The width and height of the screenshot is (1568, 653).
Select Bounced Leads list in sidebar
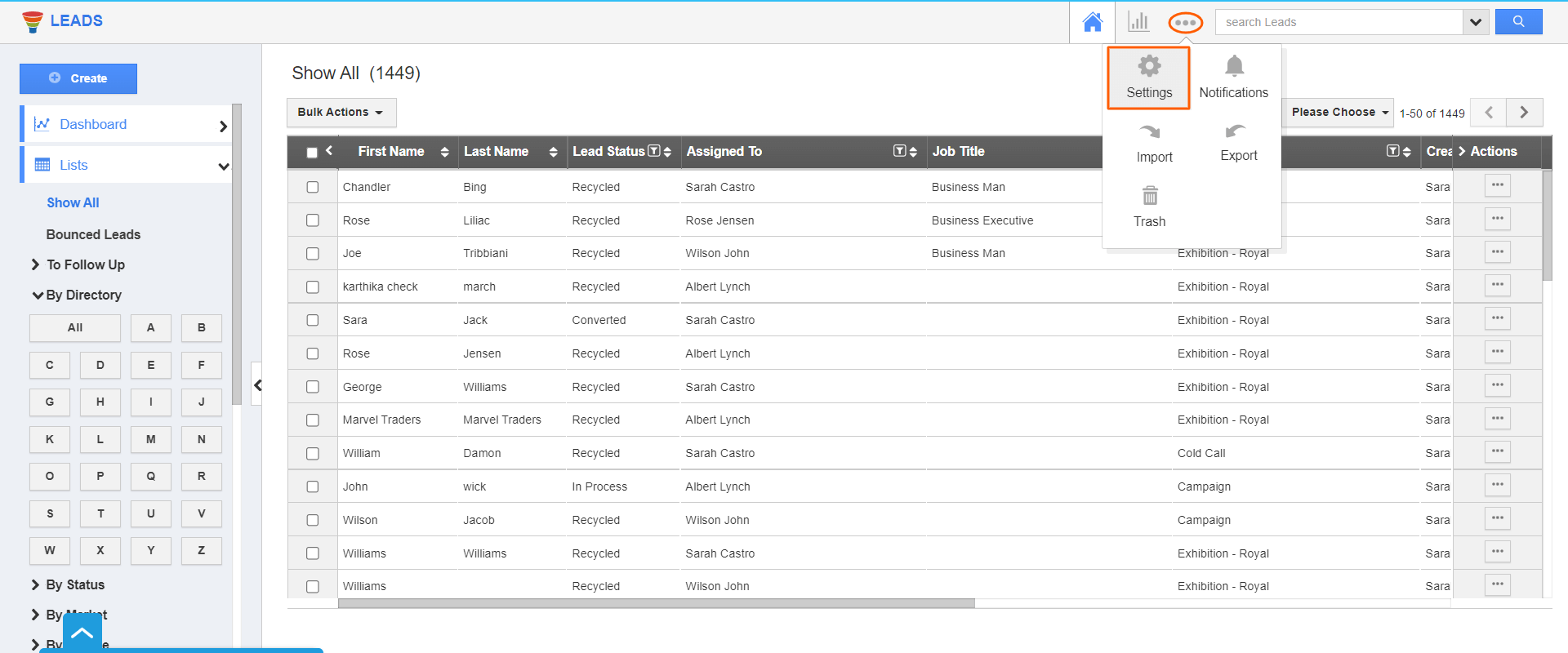[93, 234]
